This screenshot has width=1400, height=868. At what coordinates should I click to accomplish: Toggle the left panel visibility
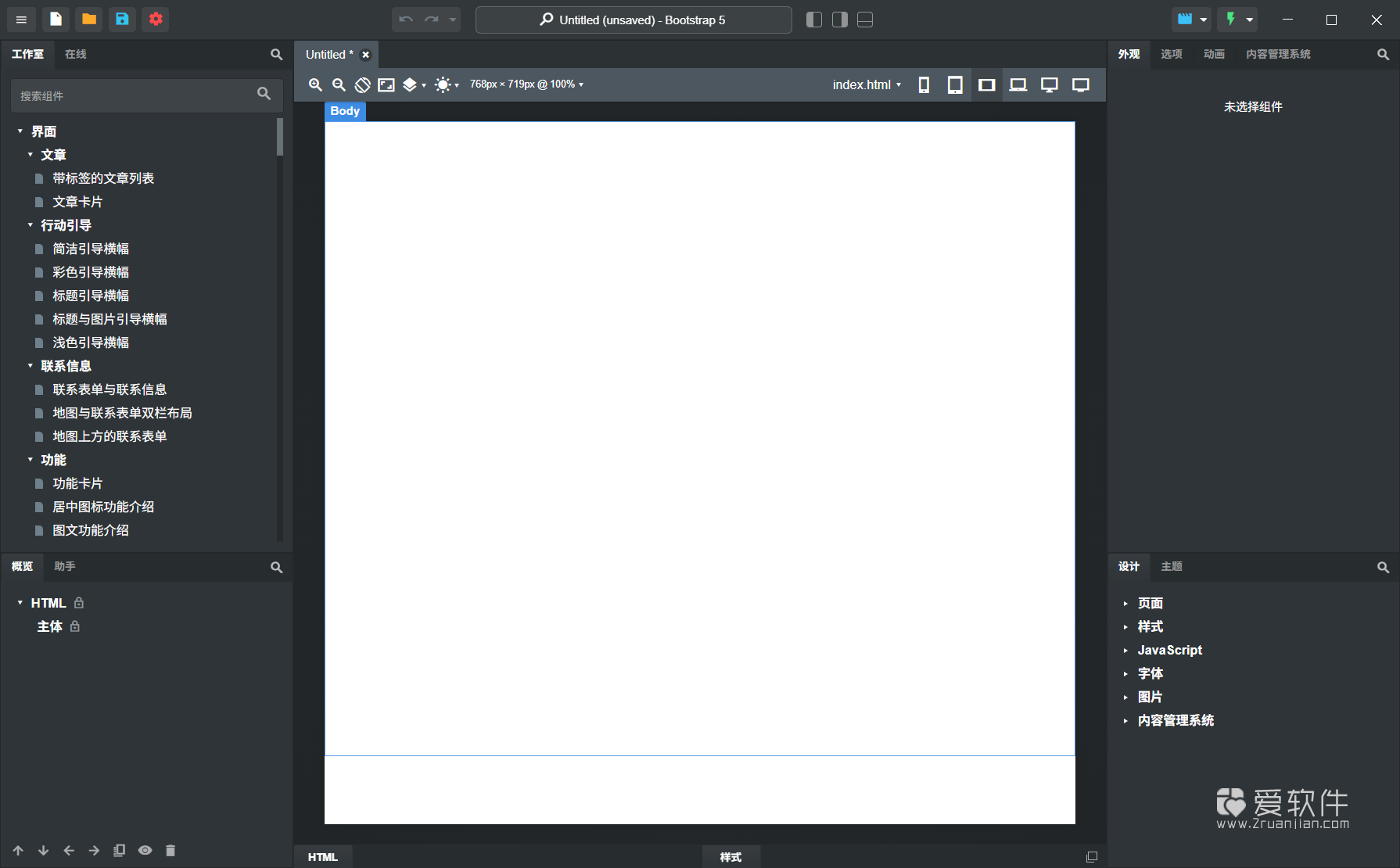point(814,20)
